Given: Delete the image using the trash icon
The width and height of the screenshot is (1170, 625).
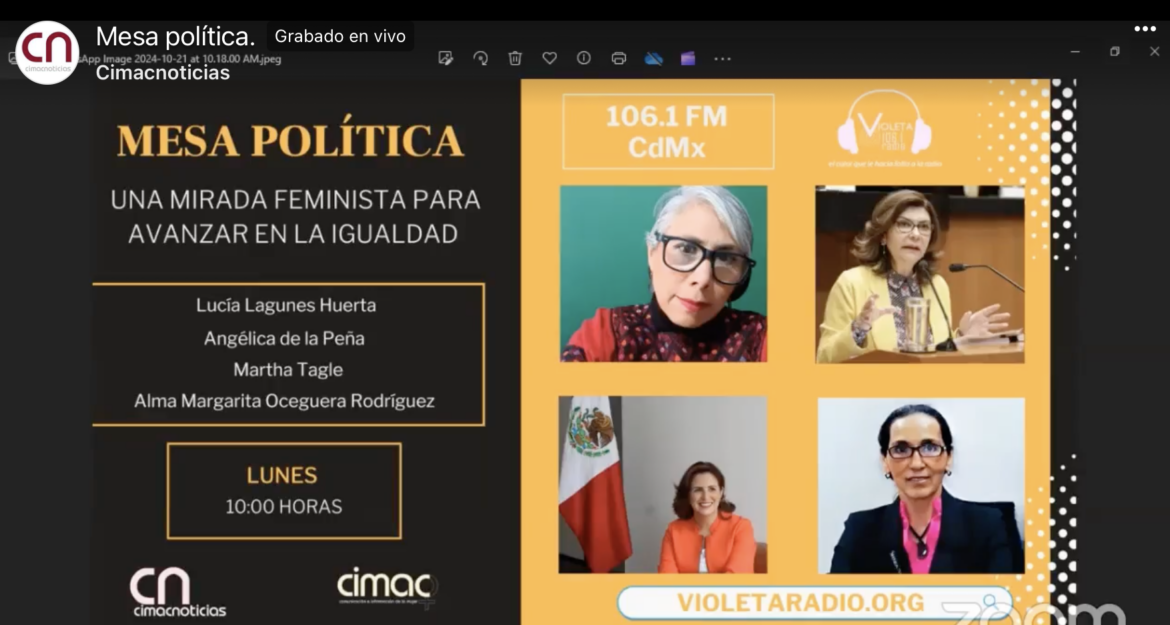Looking at the screenshot, I should pos(515,58).
